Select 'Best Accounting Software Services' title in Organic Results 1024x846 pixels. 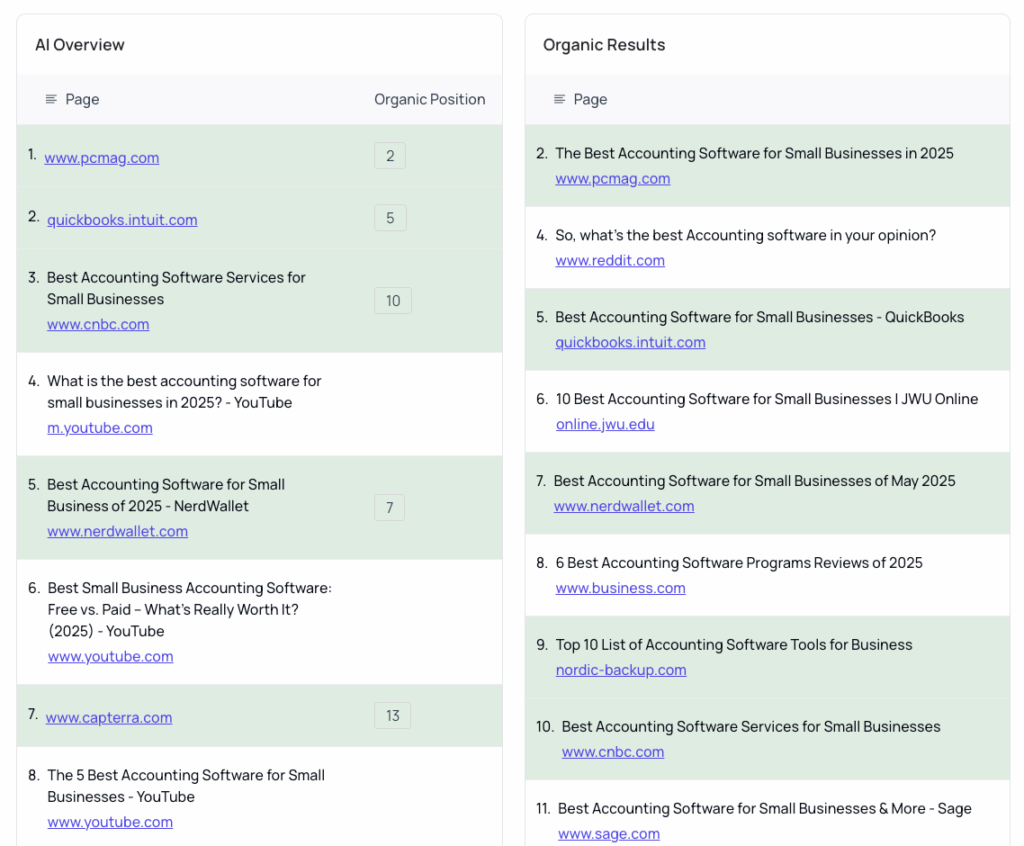pos(751,726)
